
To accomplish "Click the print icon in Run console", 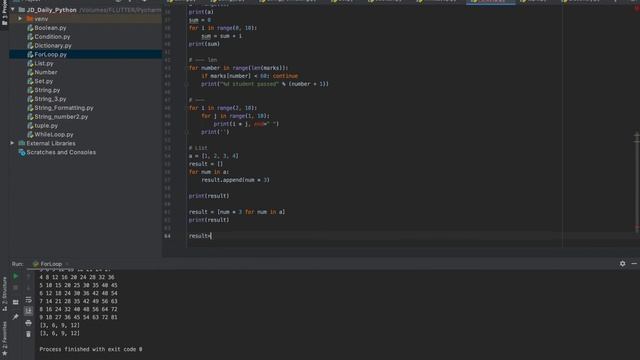I will click(28, 323).
